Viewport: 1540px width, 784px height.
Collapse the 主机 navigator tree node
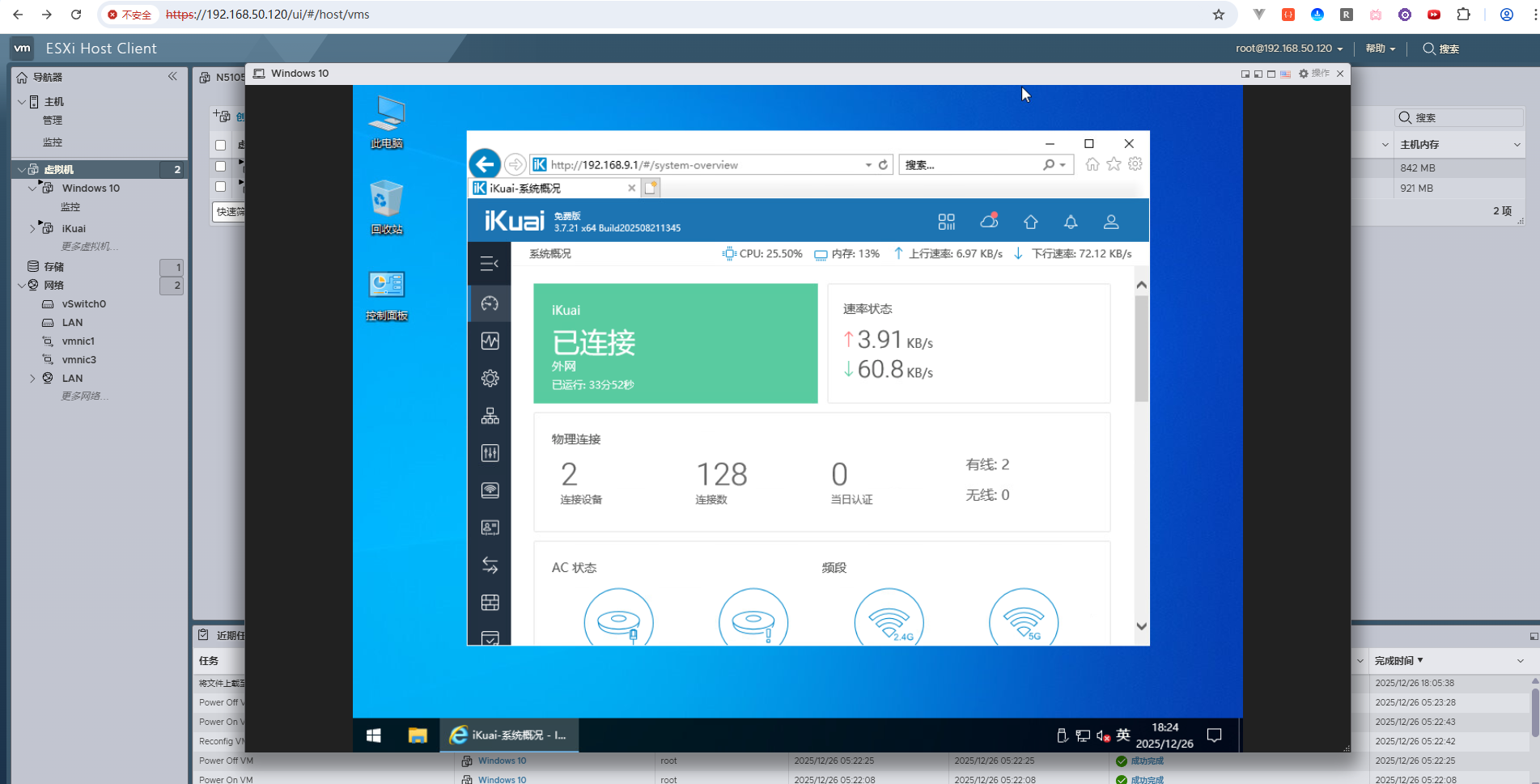pos(22,102)
